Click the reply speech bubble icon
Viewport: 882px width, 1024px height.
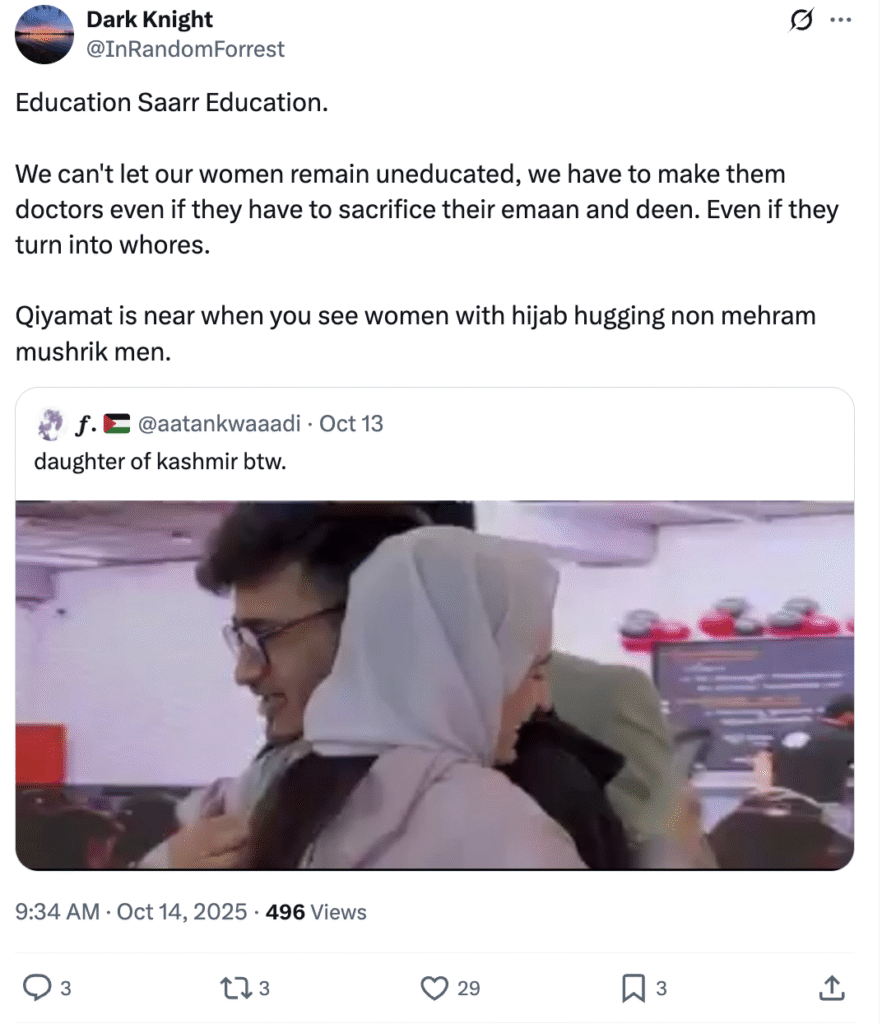(37, 987)
